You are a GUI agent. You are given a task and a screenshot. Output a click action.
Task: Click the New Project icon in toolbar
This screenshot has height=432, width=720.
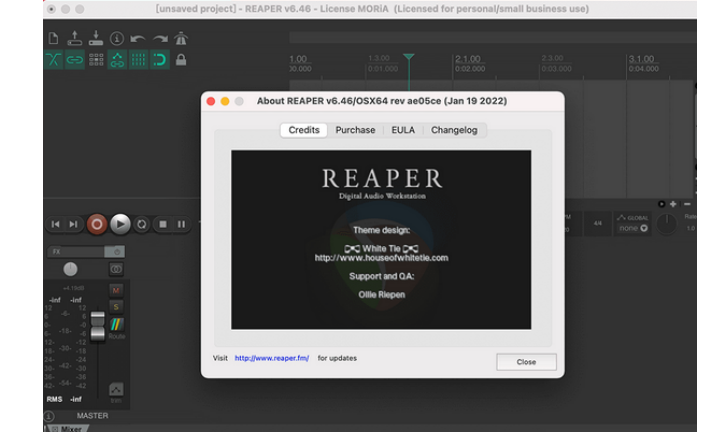point(53,38)
